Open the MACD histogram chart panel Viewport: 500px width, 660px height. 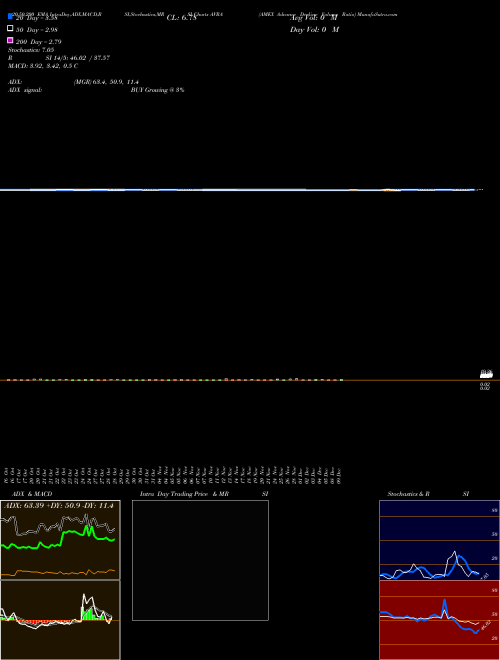[60, 620]
